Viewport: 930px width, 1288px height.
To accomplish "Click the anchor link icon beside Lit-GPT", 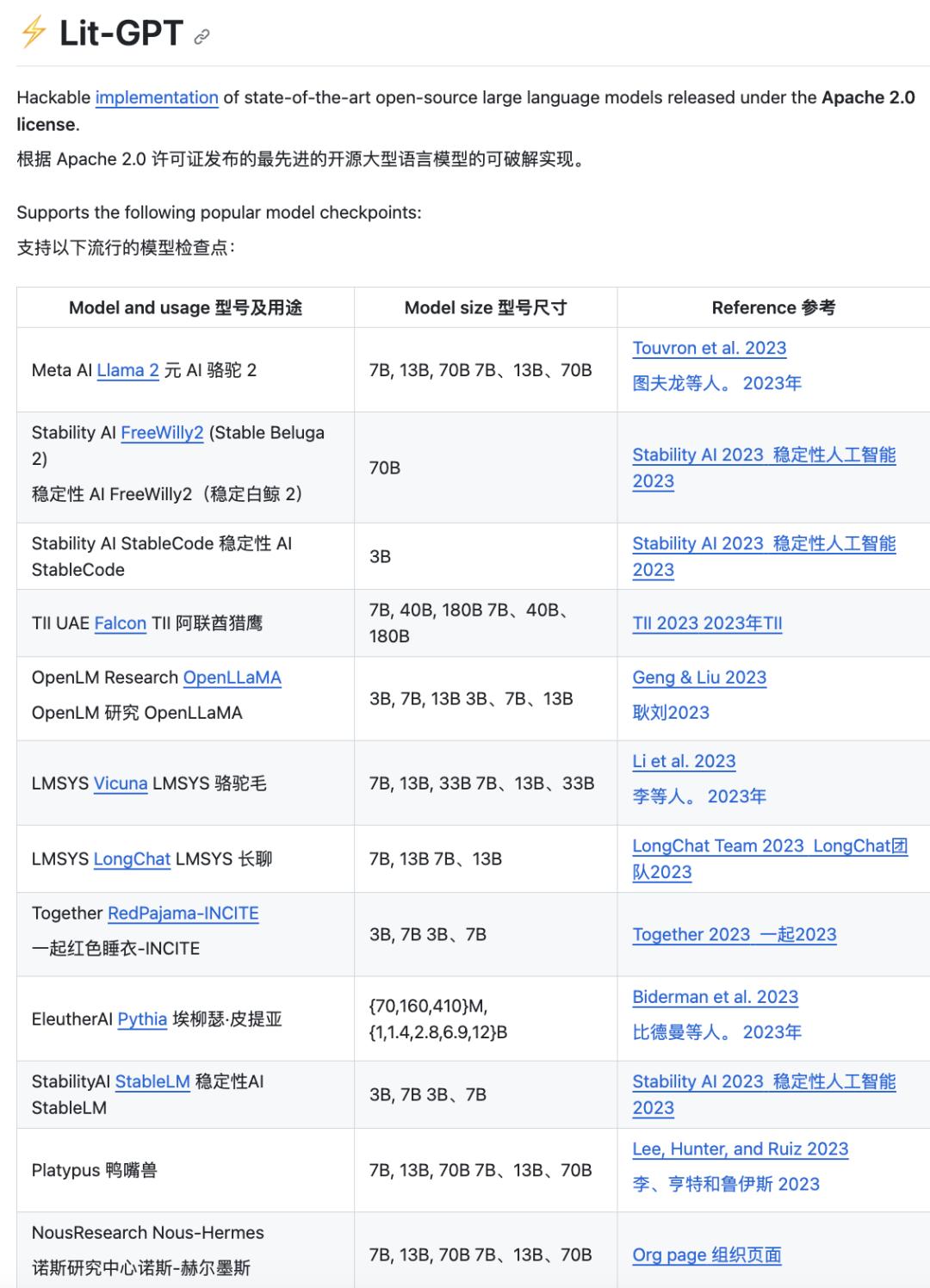I will pos(201,37).
